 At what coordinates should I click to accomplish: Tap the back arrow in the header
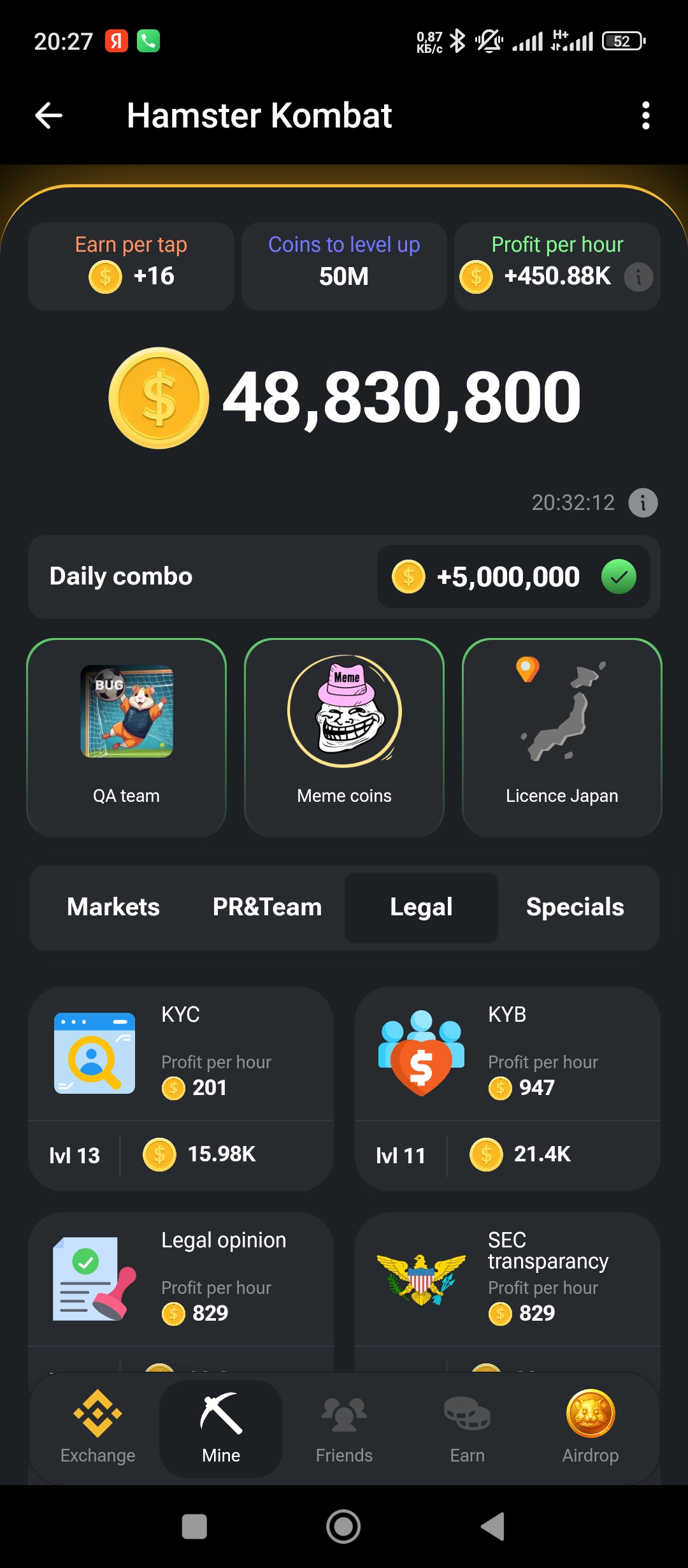click(x=48, y=115)
